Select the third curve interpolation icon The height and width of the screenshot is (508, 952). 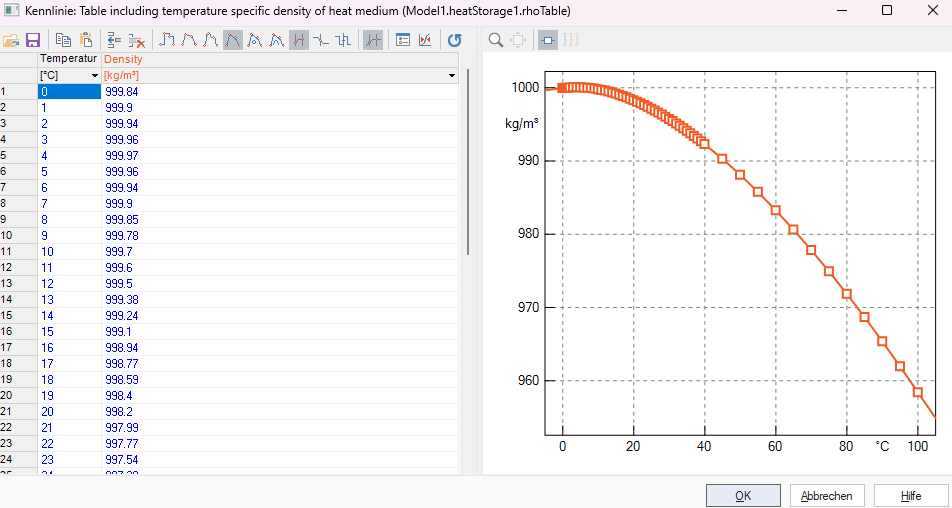coord(211,40)
